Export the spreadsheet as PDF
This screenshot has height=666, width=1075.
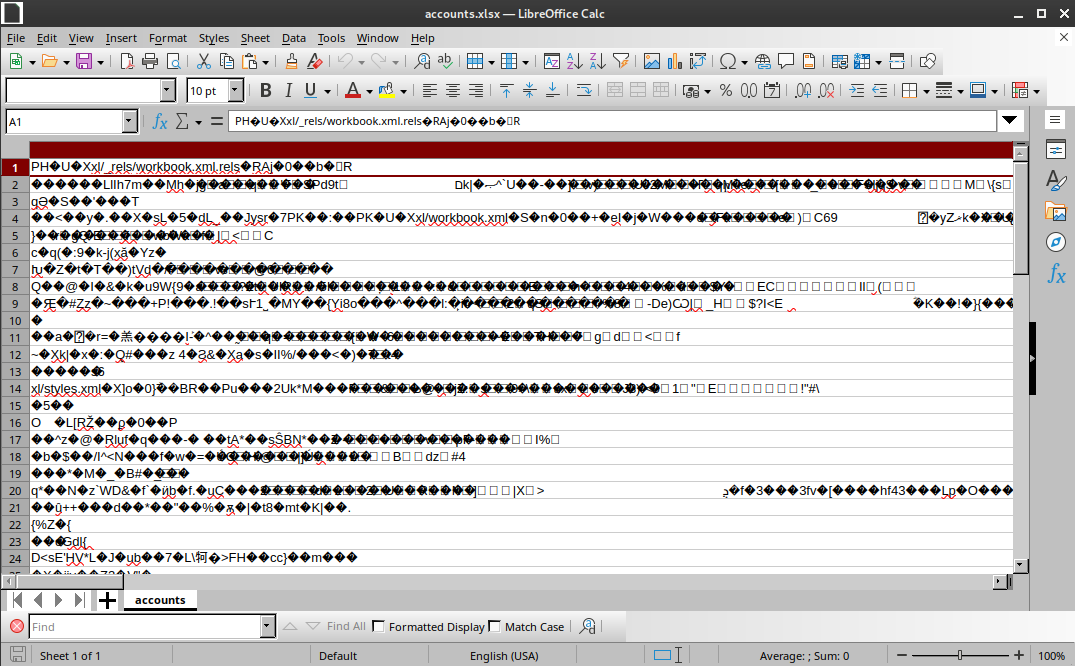pyautogui.click(x=127, y=61)
